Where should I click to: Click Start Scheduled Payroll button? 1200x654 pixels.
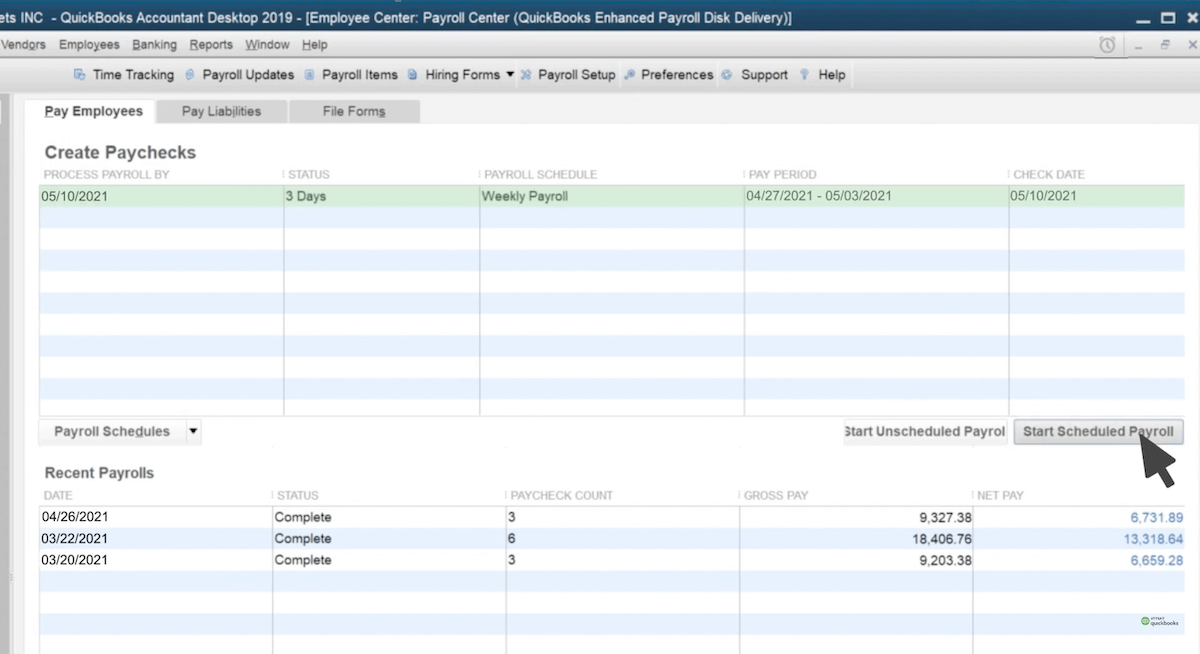pos(1098,432)
